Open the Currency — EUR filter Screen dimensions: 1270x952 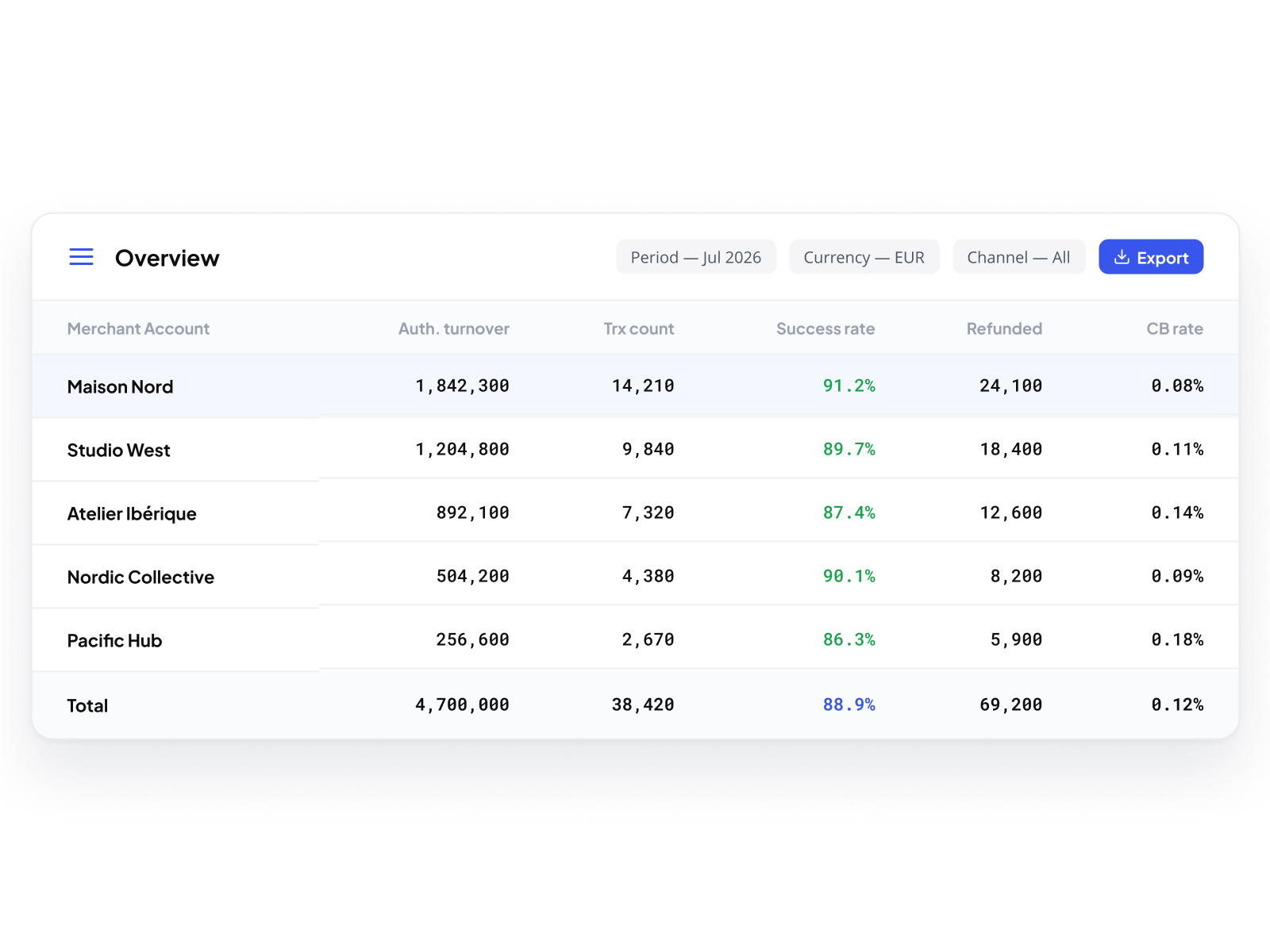coord(864,257)
